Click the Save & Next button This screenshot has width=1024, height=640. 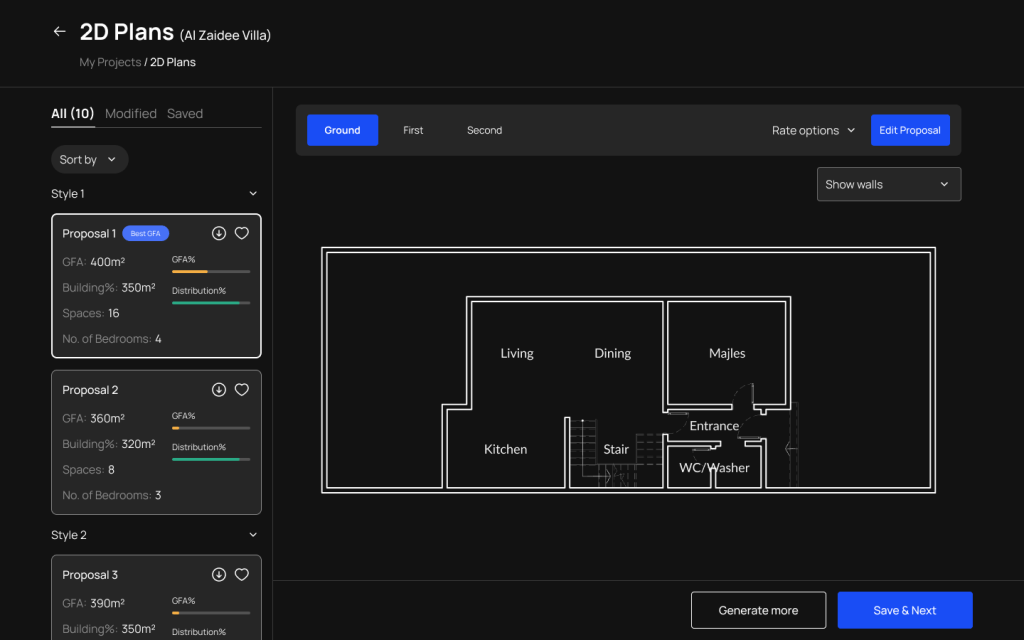coord(904,610)
